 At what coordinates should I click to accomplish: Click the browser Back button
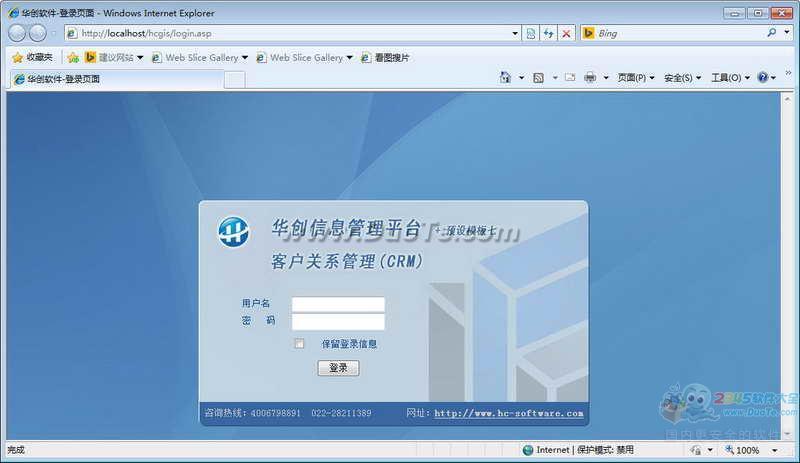click(17, 33)
